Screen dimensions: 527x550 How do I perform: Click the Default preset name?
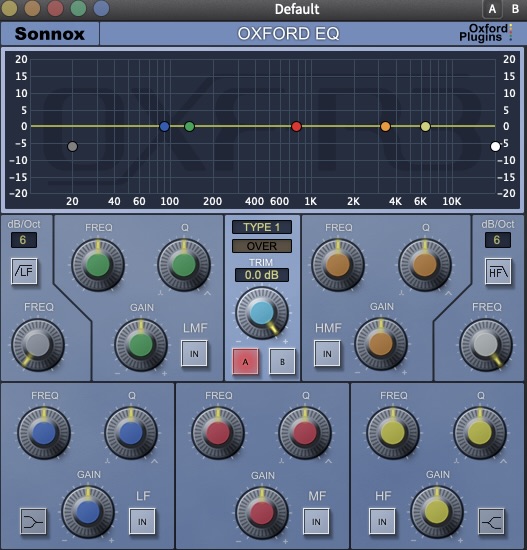click(297, 9)
